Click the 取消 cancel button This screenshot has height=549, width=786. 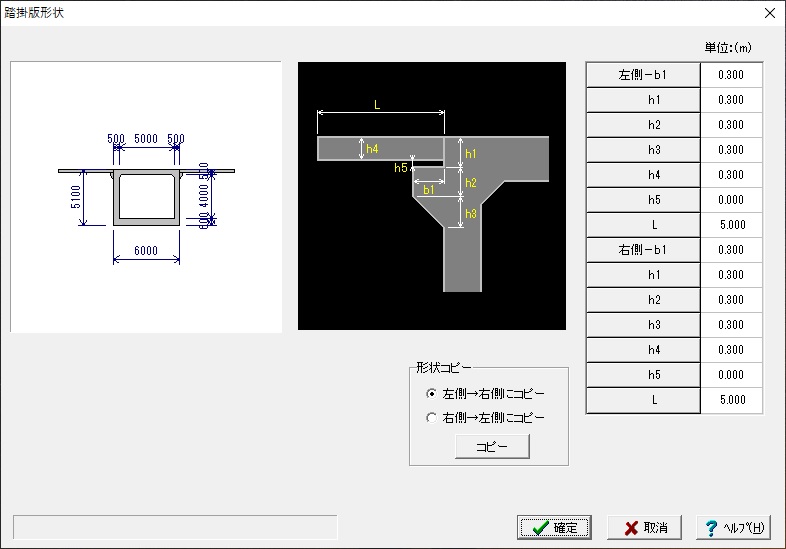(645, 527)
